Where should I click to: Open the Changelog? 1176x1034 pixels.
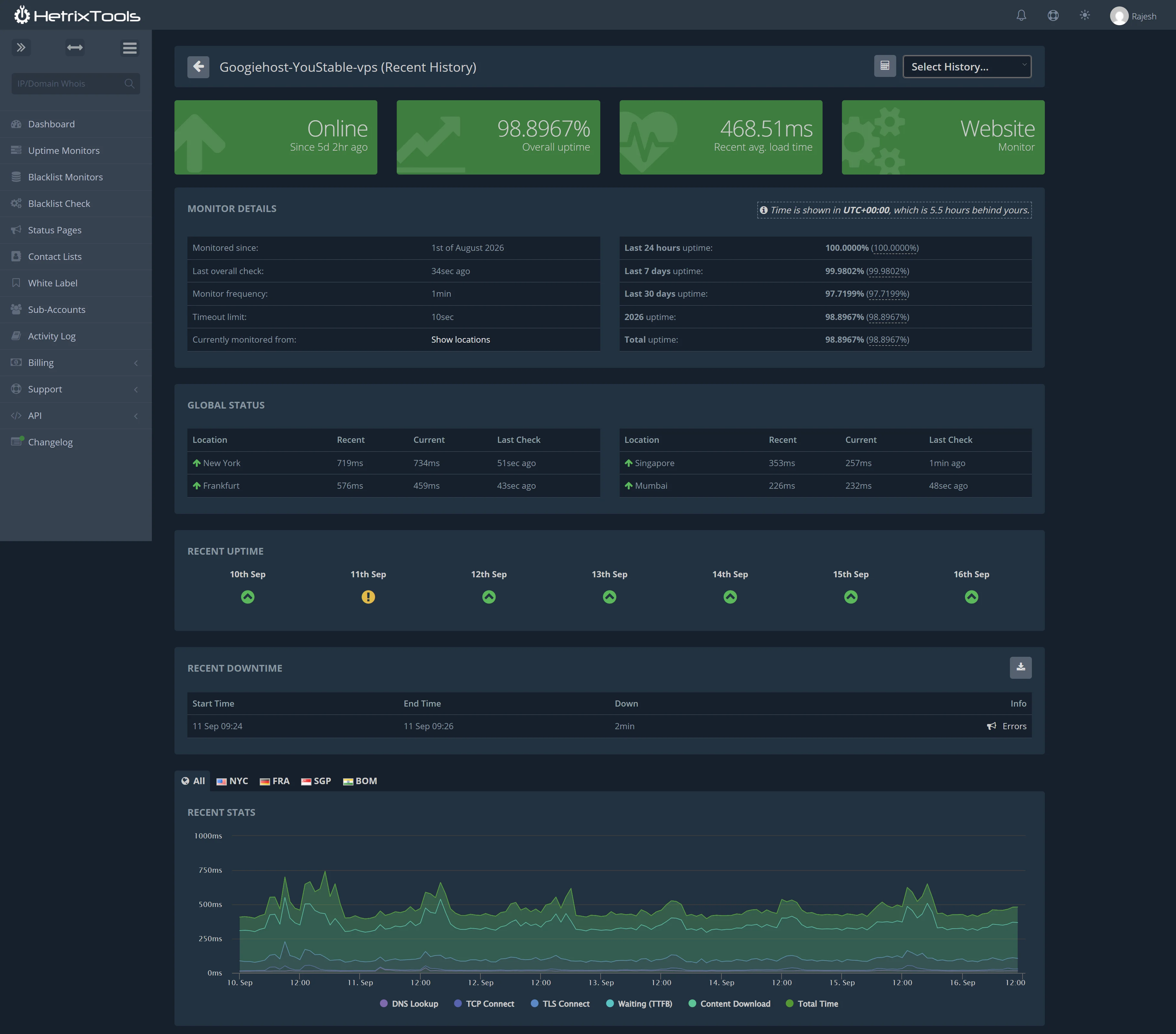pos(76,442)
